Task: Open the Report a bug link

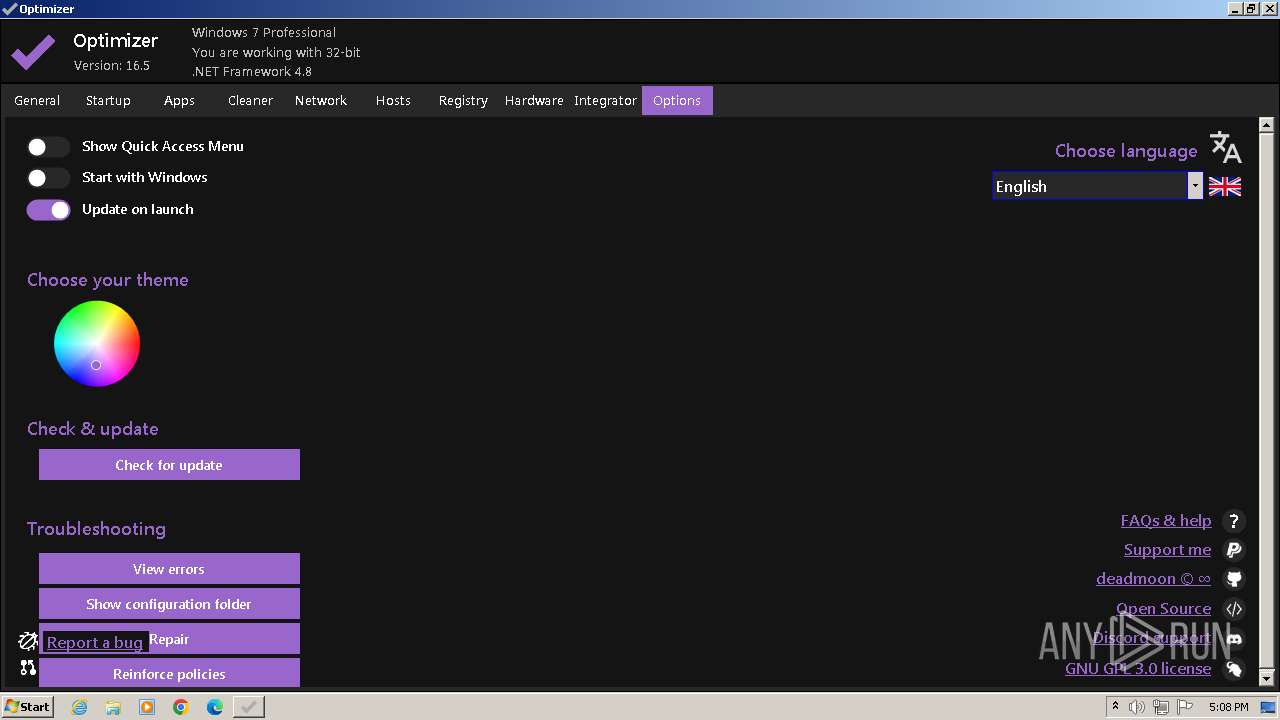Action: coord(95,642)
